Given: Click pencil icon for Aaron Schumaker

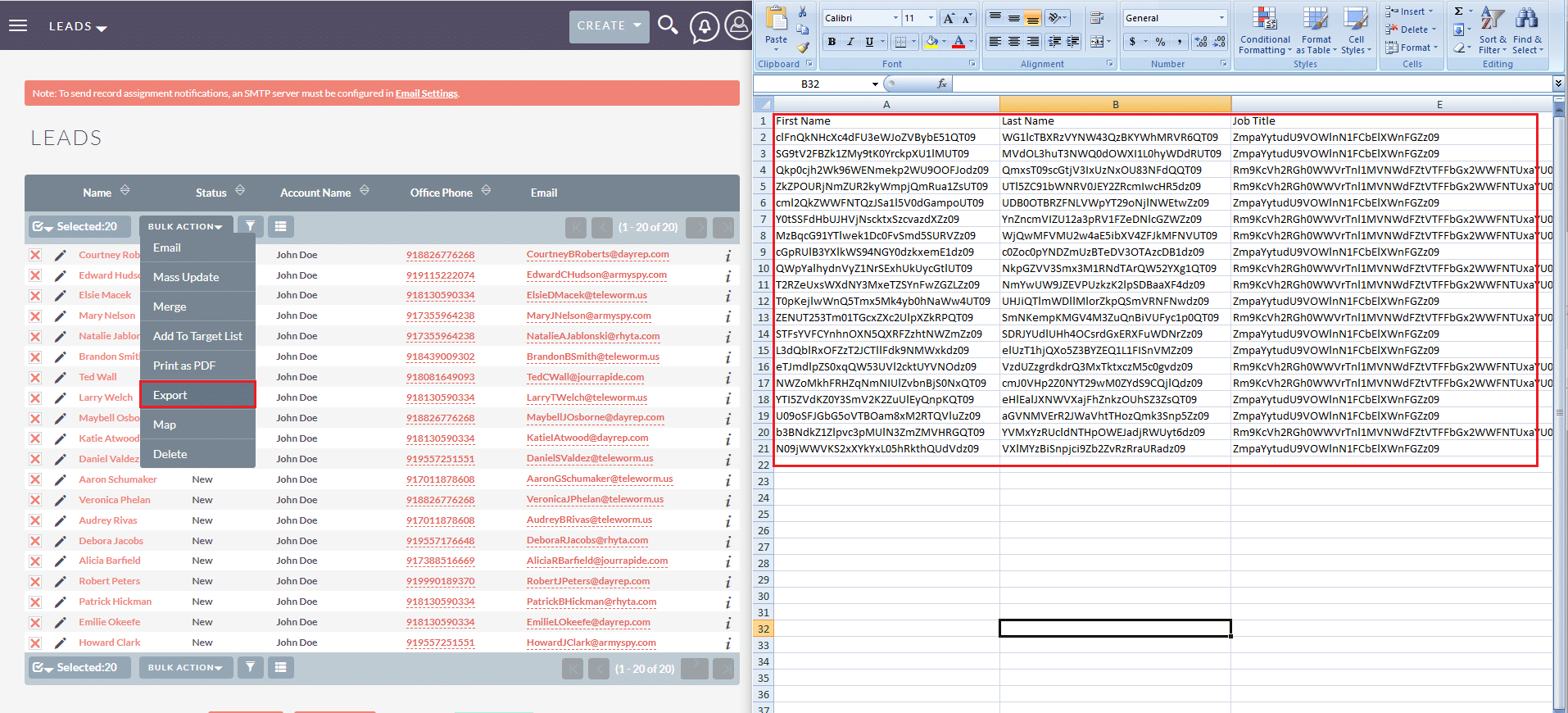Looking at the screenshot, I should click(x=60, y=480).
